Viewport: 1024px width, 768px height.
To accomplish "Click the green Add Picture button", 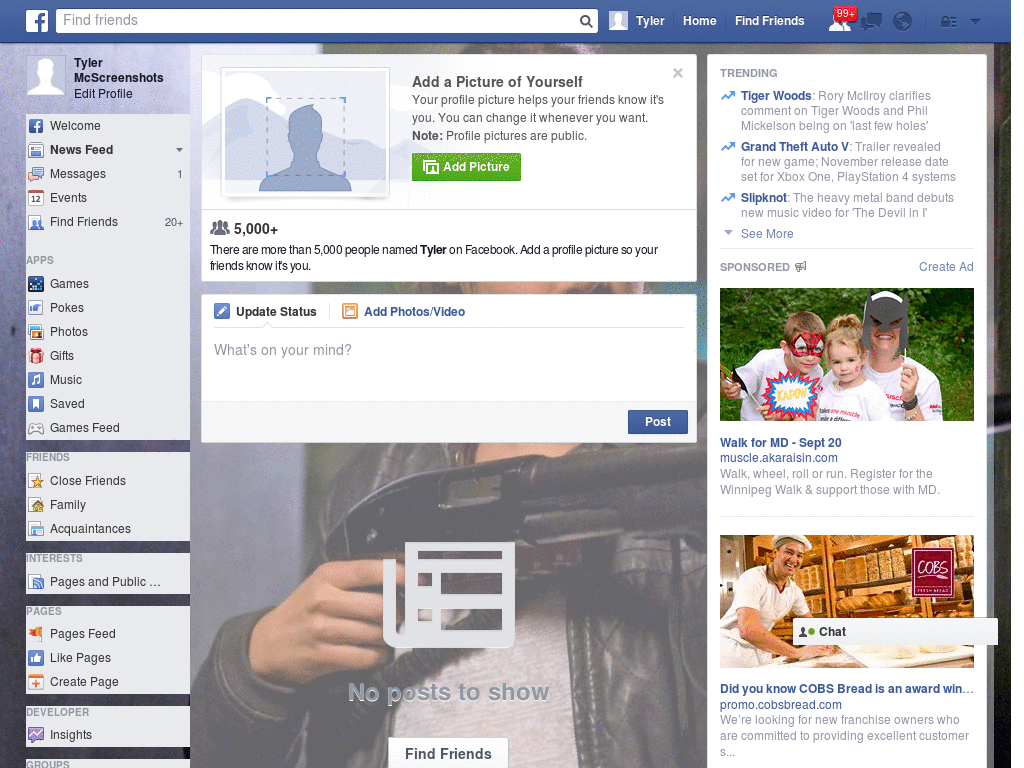I will (x=466, y=167).
